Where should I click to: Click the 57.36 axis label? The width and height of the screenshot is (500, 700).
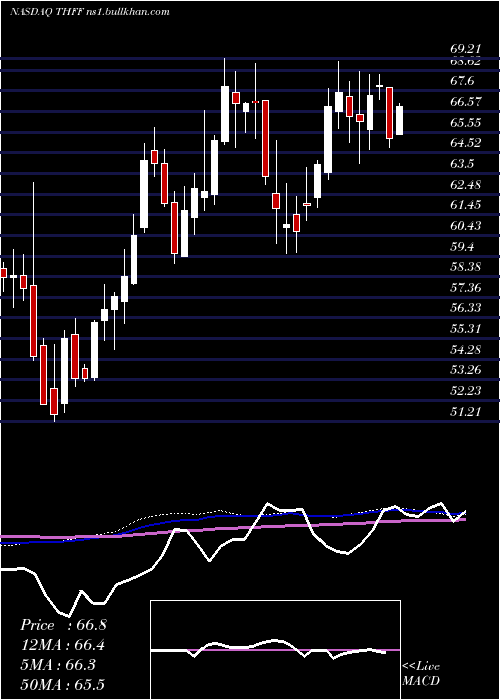click(x=466, y=288)
